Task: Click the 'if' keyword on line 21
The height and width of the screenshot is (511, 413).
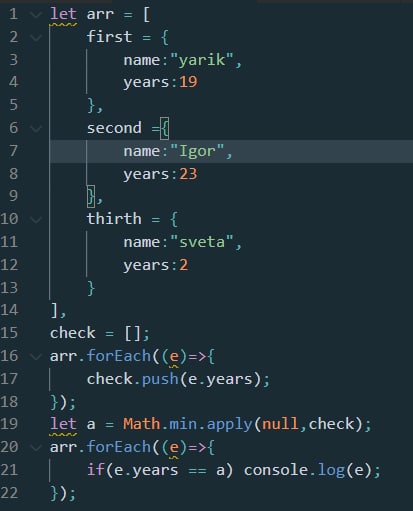Action: coord(96,470)
